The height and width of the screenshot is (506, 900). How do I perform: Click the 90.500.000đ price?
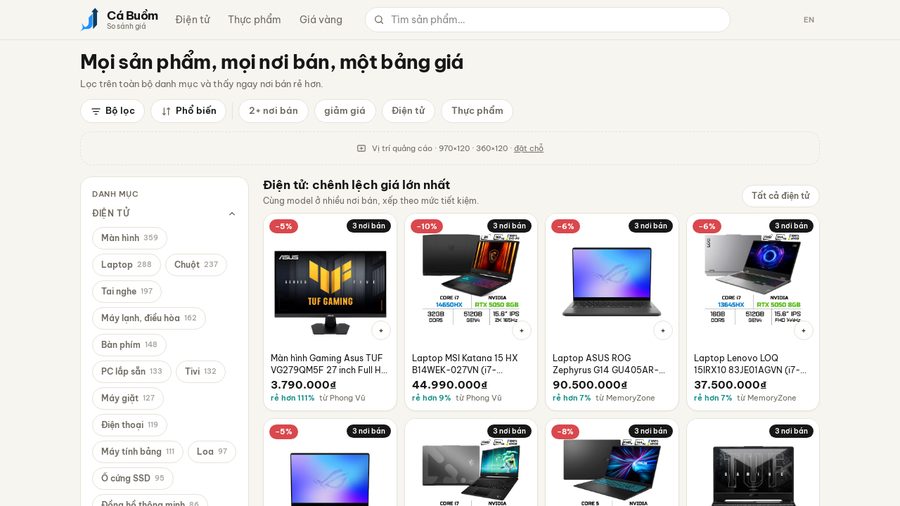click(590, 385)
